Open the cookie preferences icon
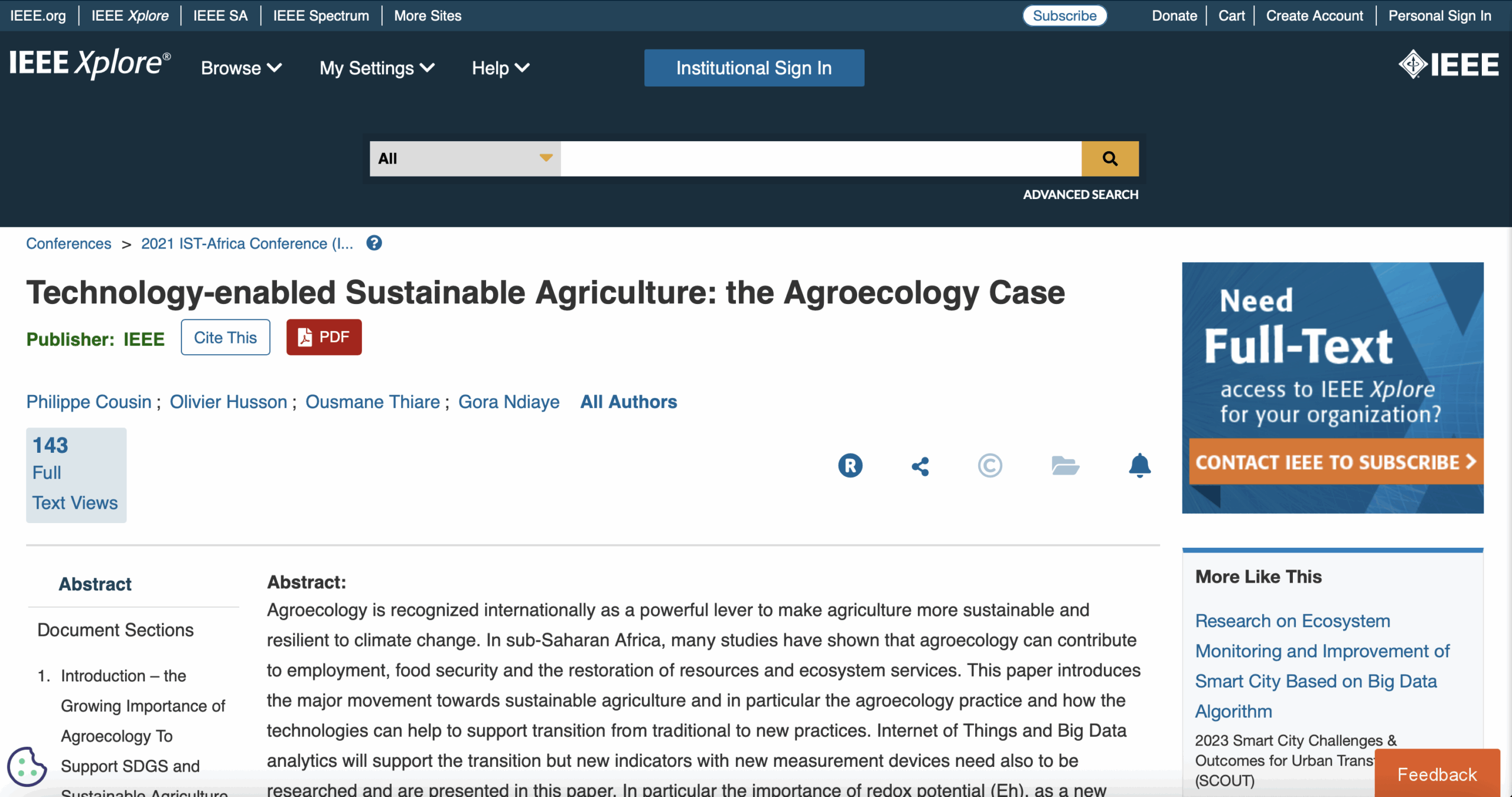 point(27,766)
